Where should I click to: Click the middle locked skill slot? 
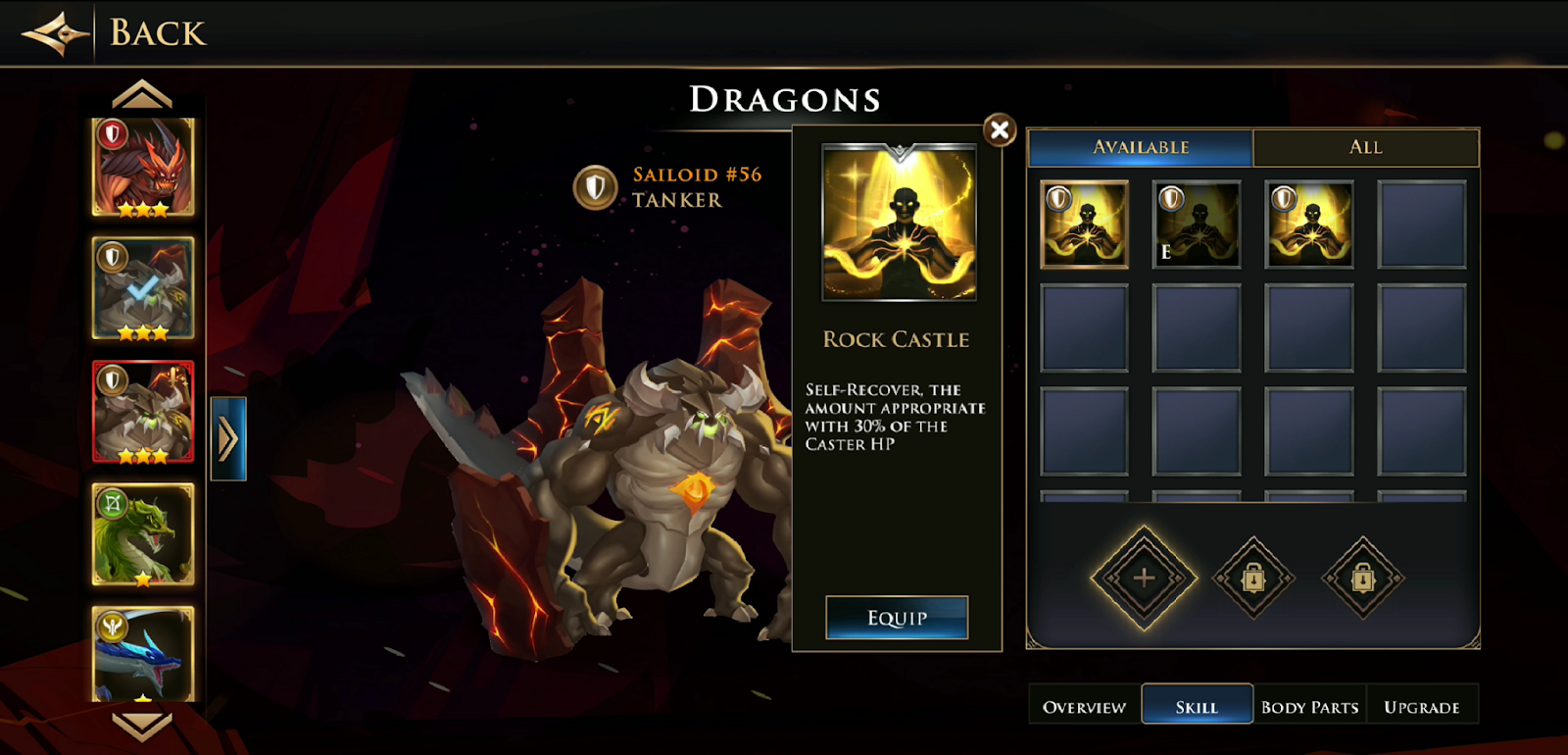point(1253,578)
